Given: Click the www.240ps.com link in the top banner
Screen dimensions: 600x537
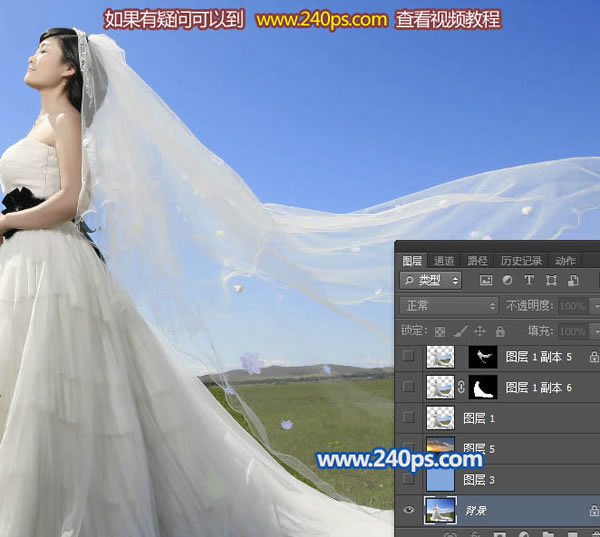Looking at the screenshot, I should [321, 19].
